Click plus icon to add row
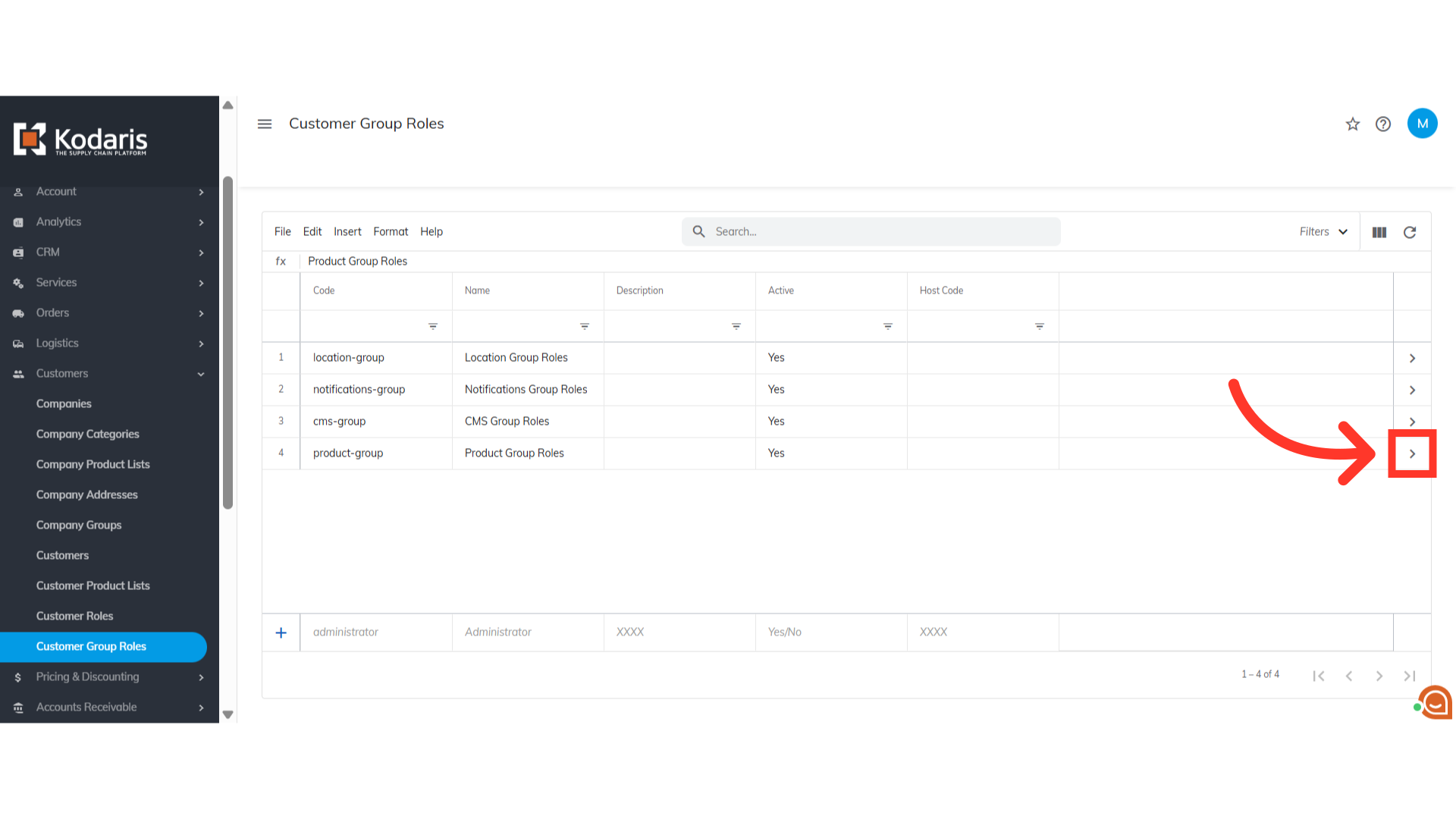The image size is (1456, 819). [x=281, y=632]
